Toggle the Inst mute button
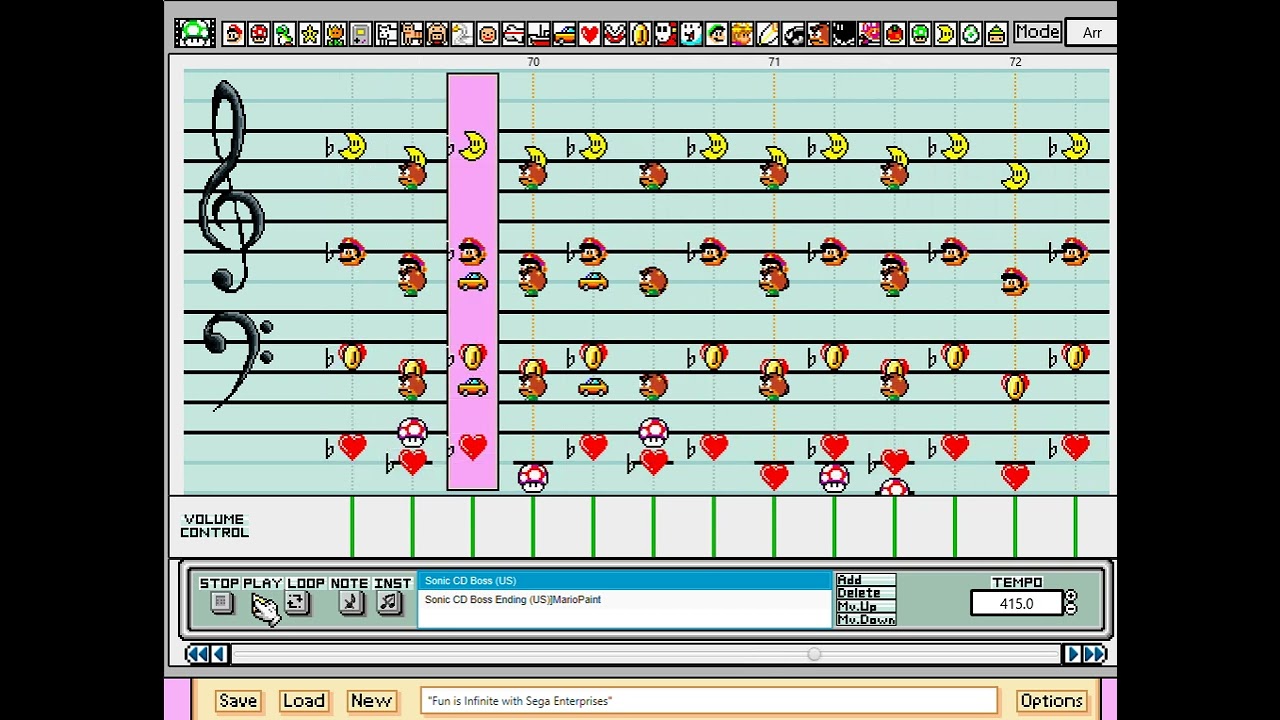 click(x=389, y=602)
